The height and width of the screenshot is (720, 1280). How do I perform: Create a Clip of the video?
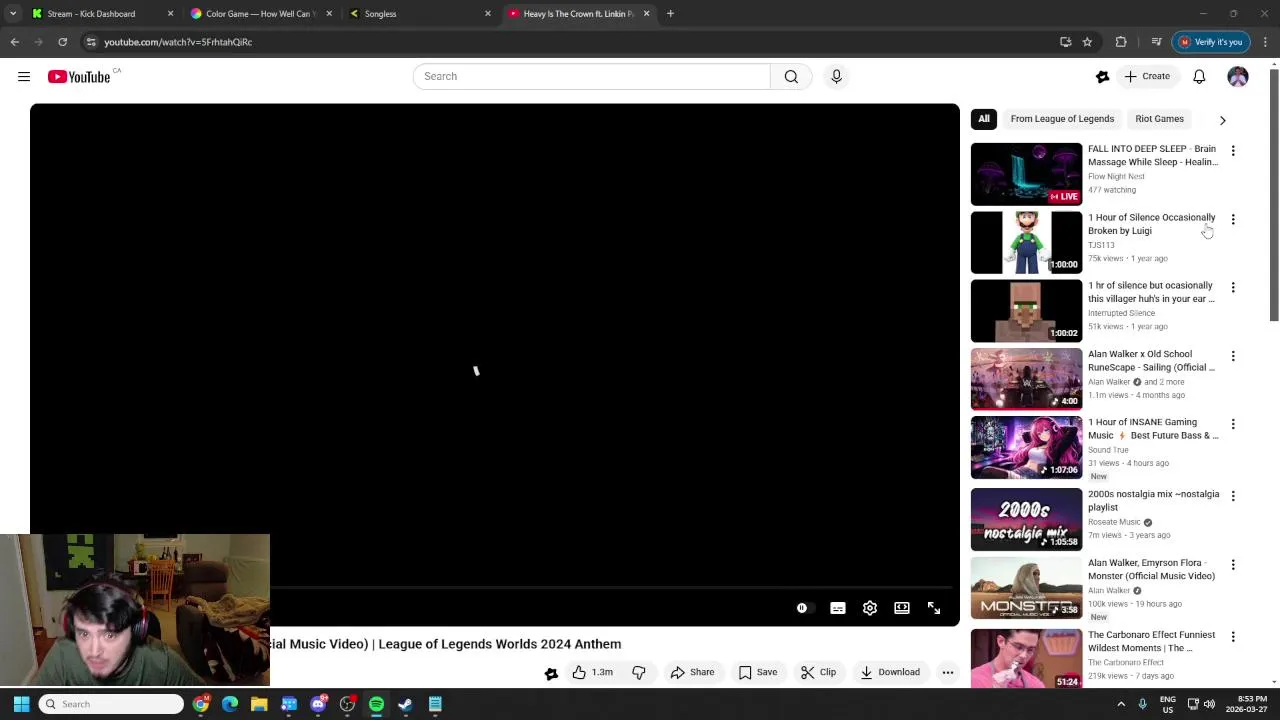point(818,672)
